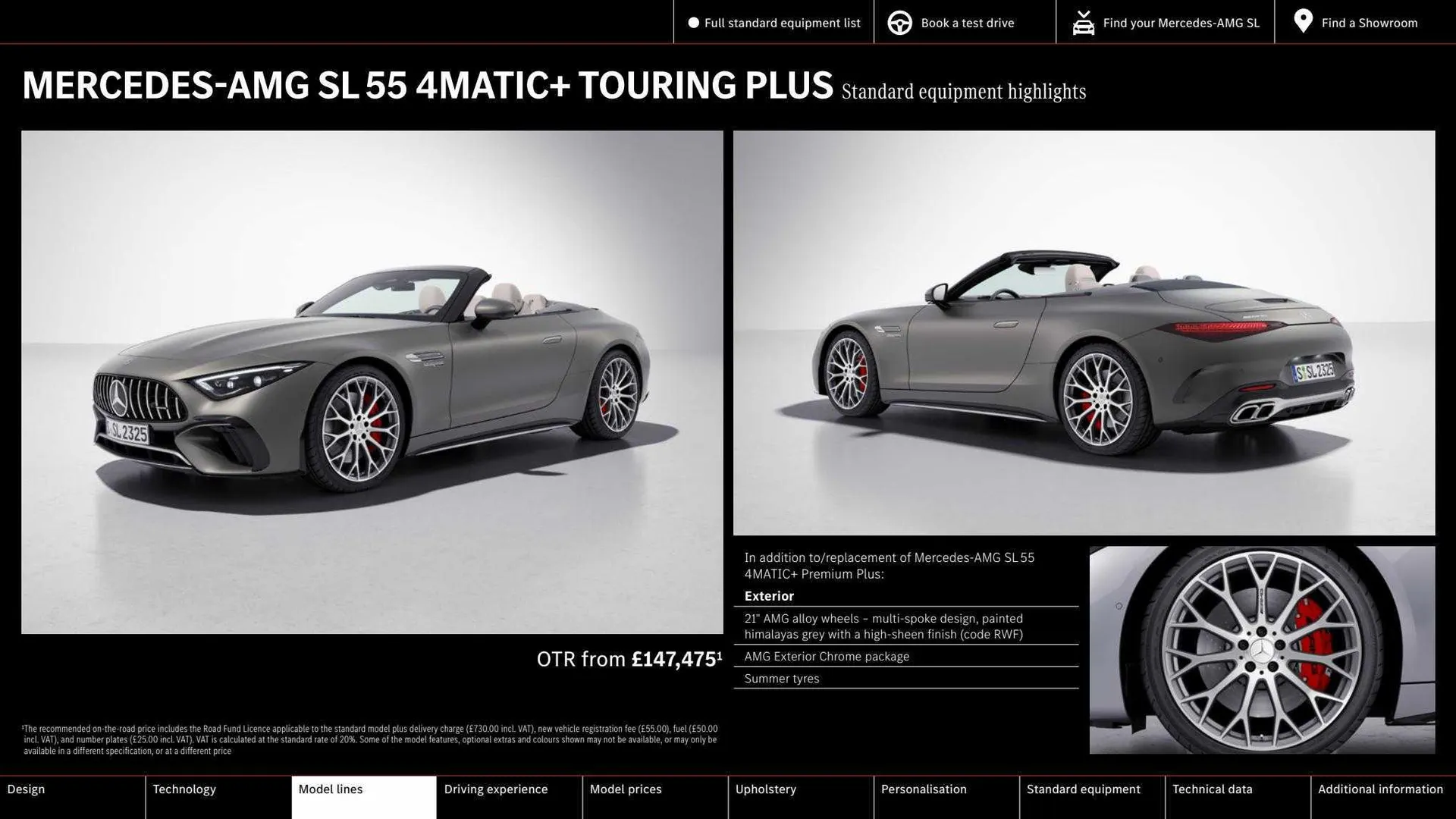The image size is (1456, 819).
Task: Open the Technology tab
Action: point(184,789)
